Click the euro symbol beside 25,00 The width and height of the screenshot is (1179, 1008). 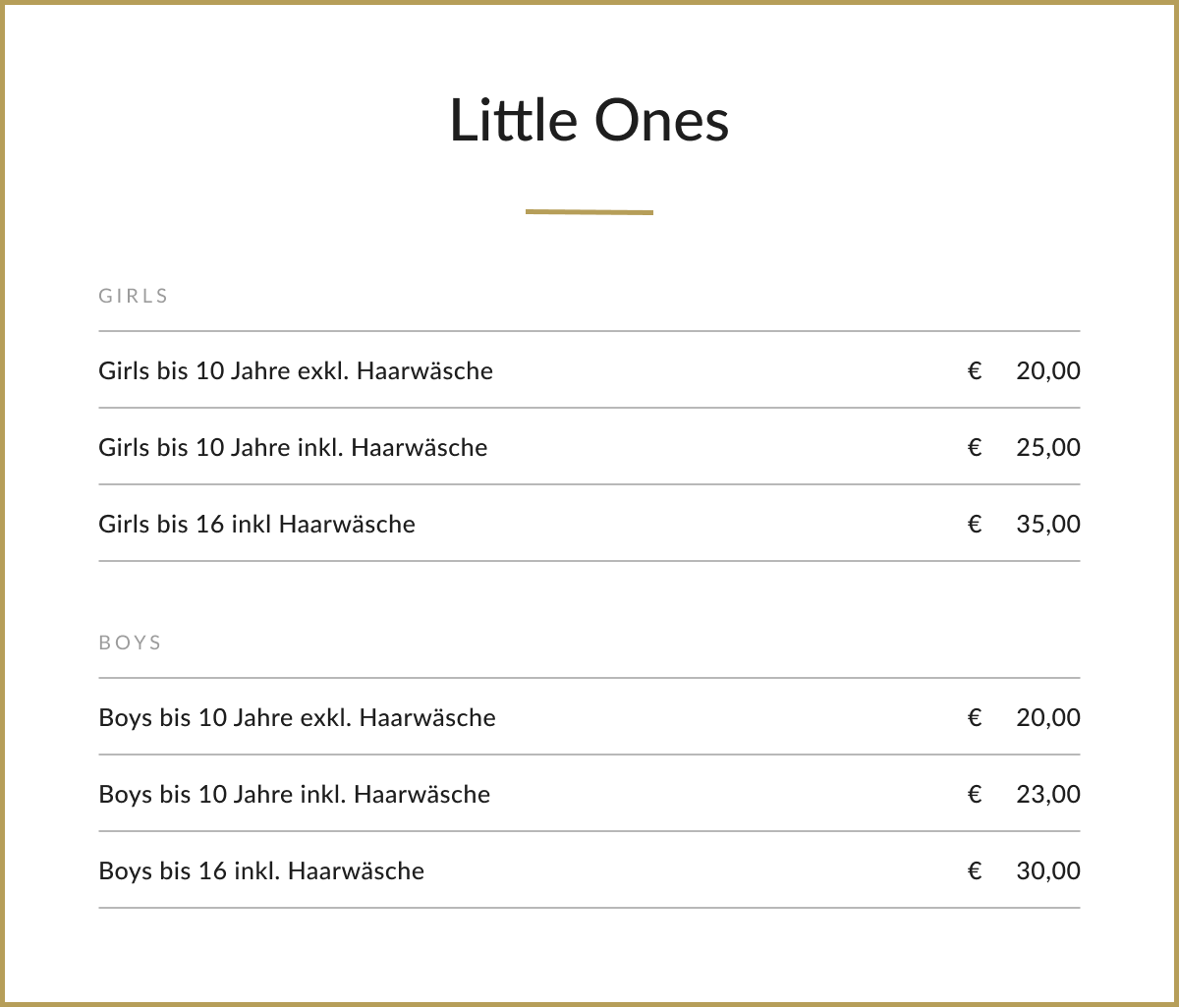click(x=975, y=447)
